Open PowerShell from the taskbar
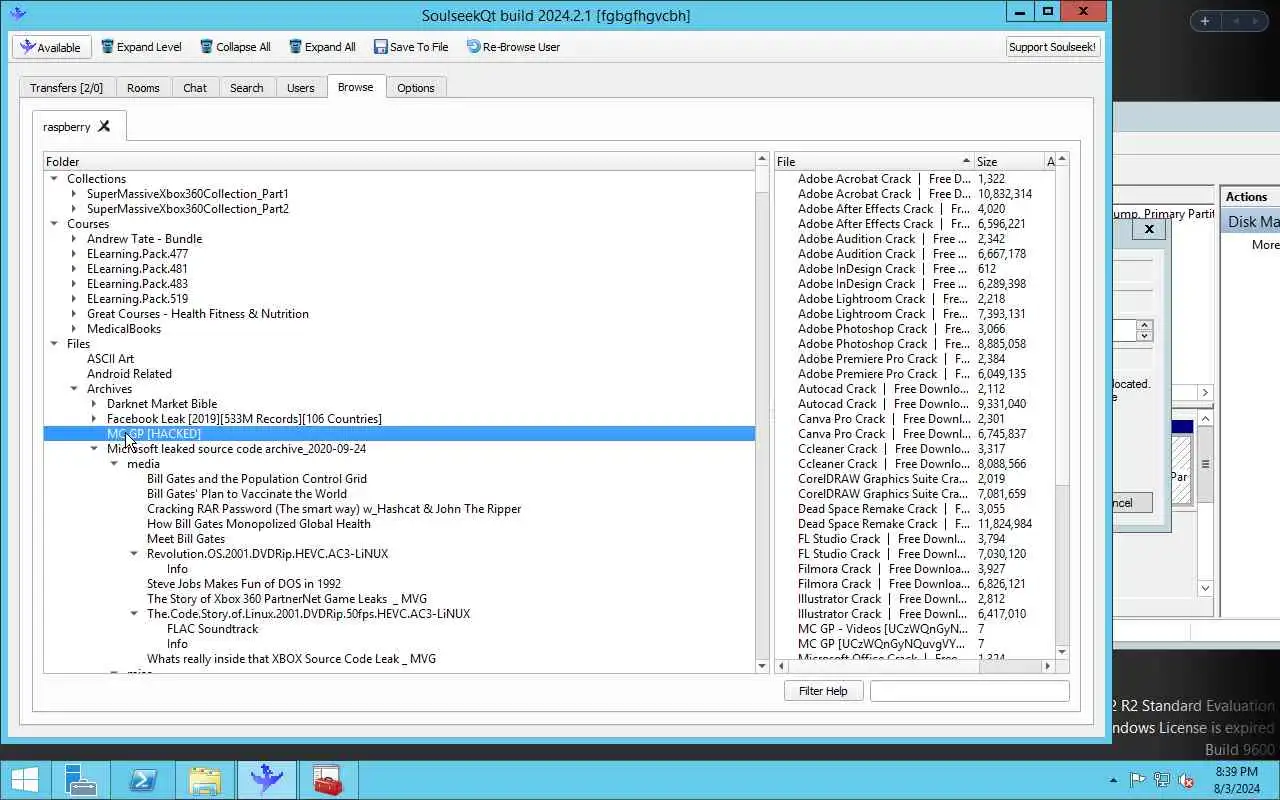1280x800 pixels. (143, 780)
